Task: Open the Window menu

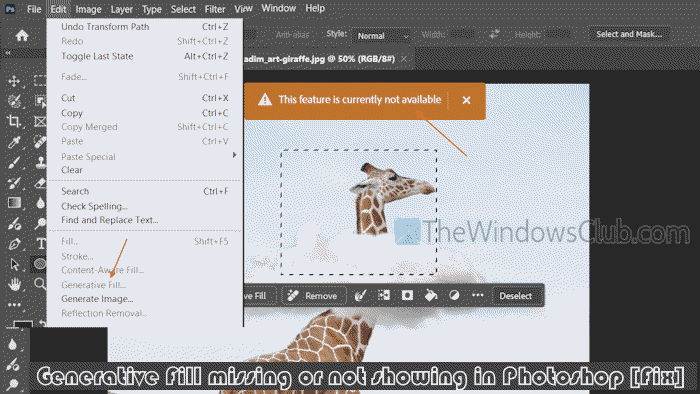Action: (279, 8)
